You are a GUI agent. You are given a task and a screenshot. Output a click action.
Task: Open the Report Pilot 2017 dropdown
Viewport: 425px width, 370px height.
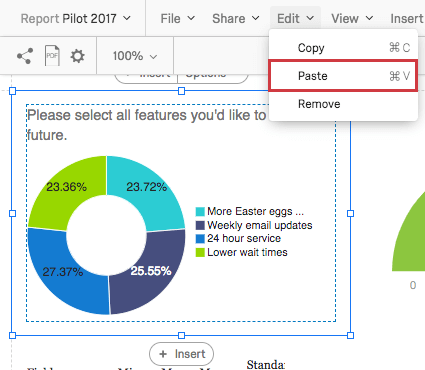click(76, 18)
